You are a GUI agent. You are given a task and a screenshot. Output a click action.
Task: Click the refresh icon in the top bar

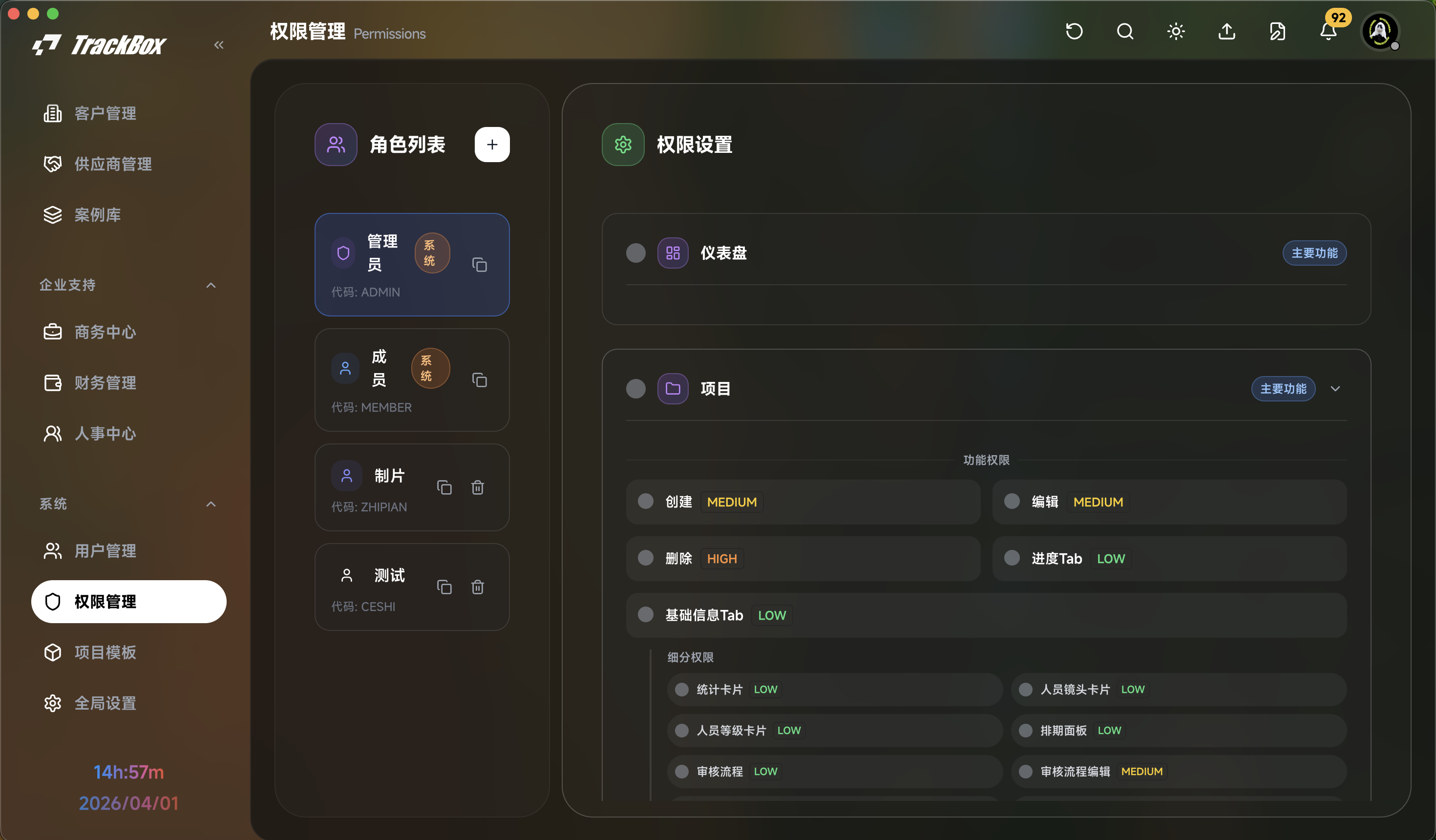1074,31
